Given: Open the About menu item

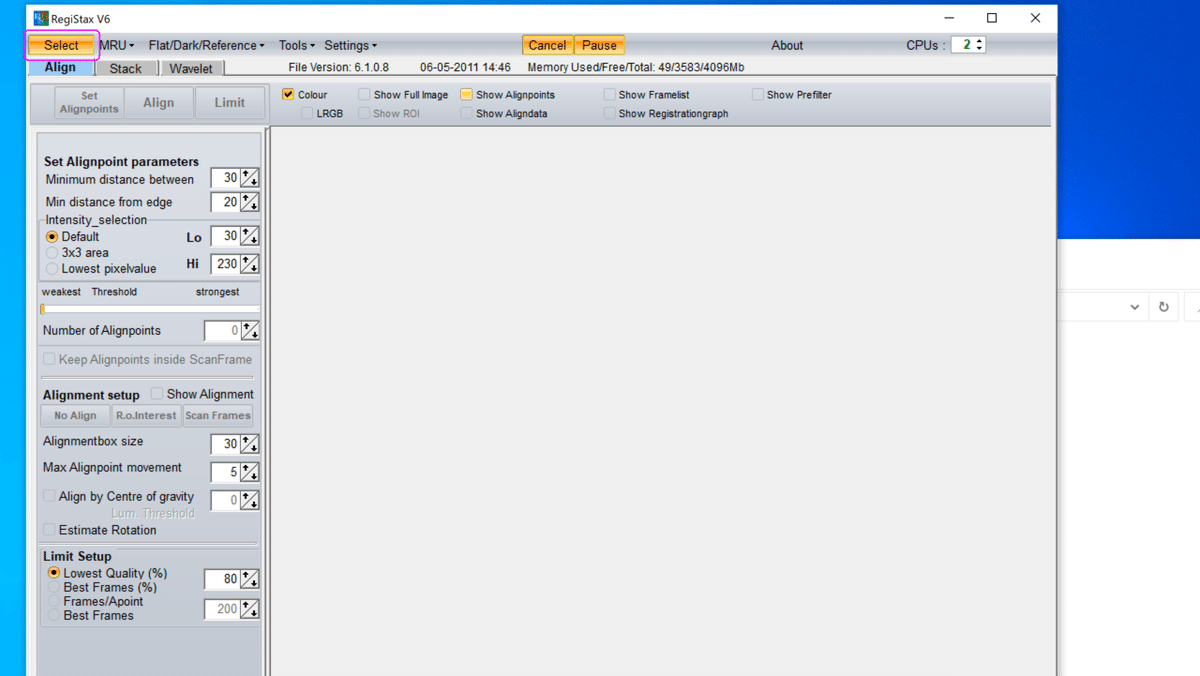Looking at the screenshot, I should tap(787, 45).
